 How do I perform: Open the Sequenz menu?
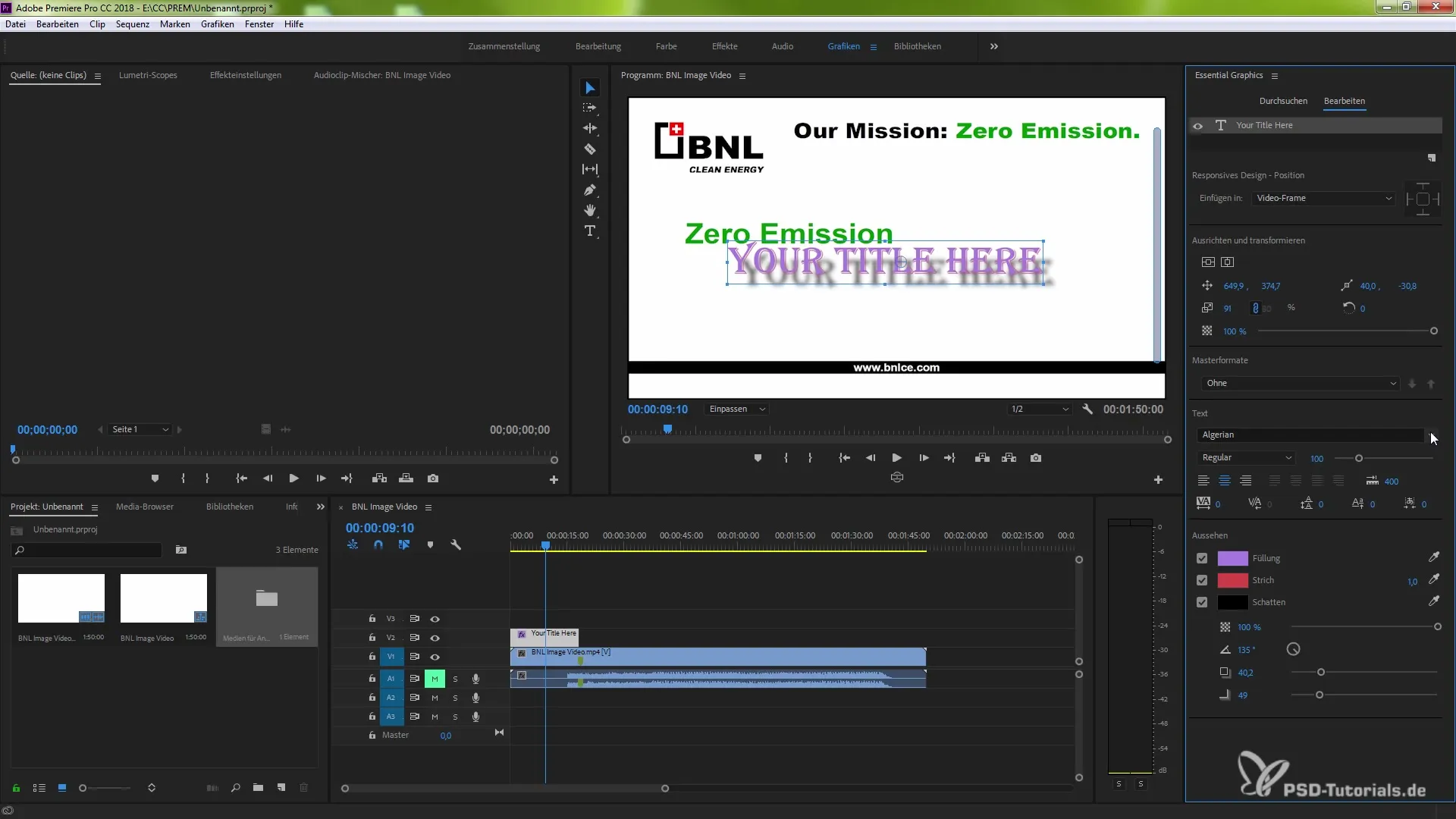click(x=133, y=24)
